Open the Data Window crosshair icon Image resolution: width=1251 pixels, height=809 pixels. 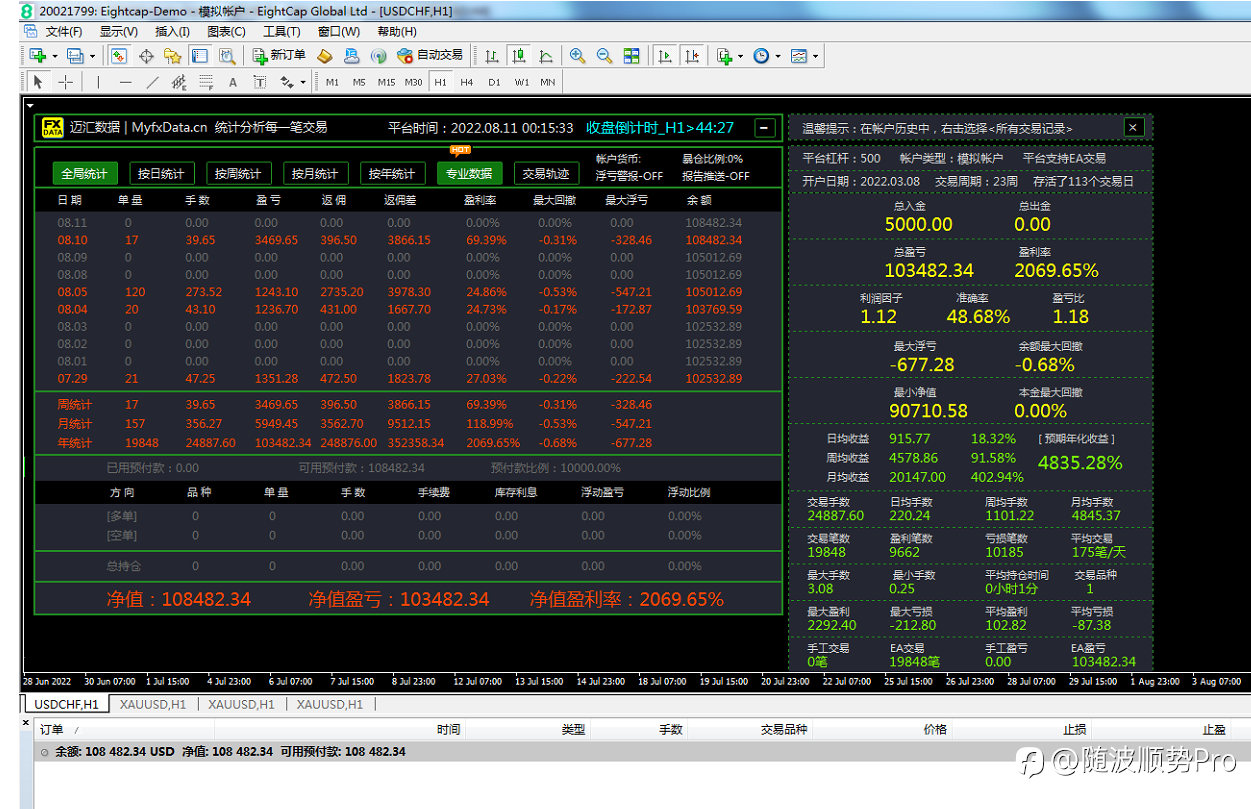click(146, 56)
